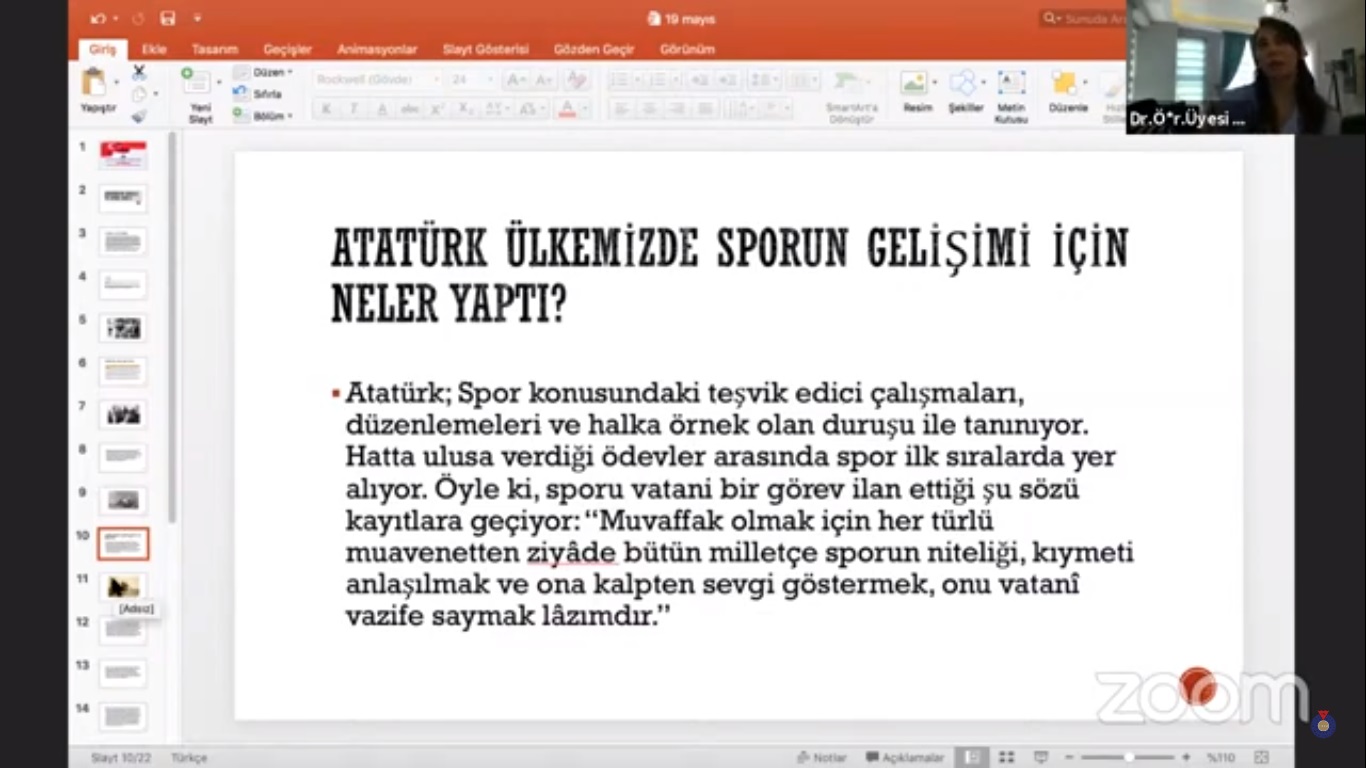The height and width of the screenshot is (768, 1366).
Task: Toggle the Notlar notes pane
Action: [822, 757]
